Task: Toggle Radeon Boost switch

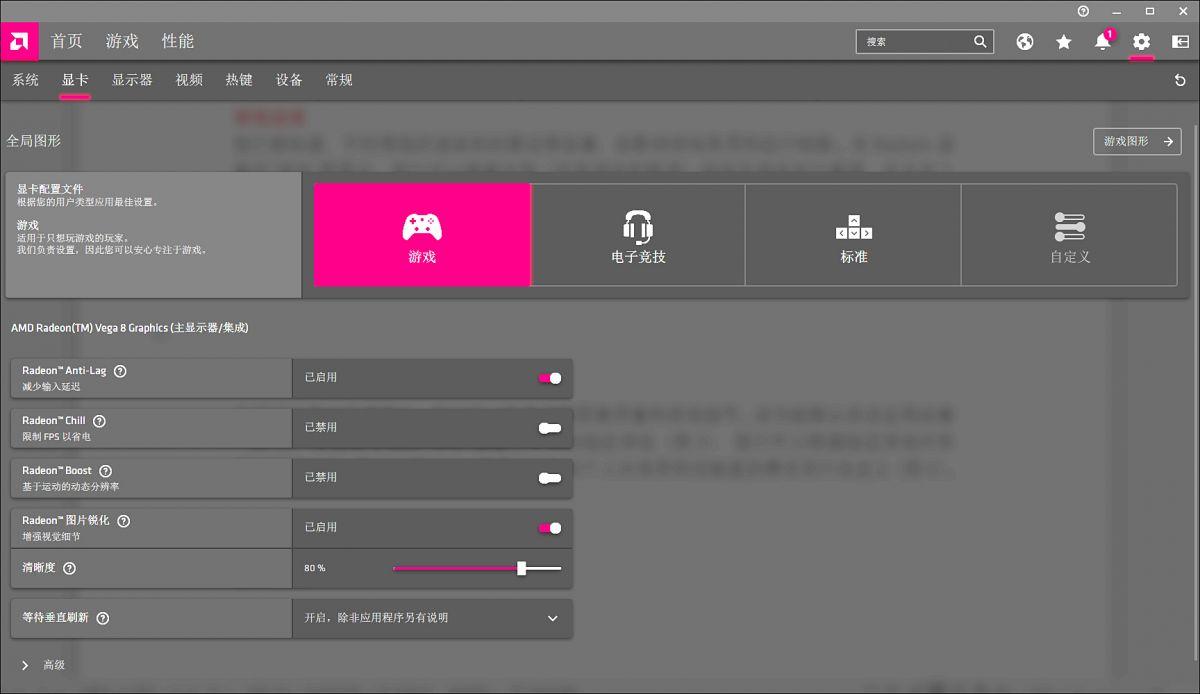Action: [550, 478]
